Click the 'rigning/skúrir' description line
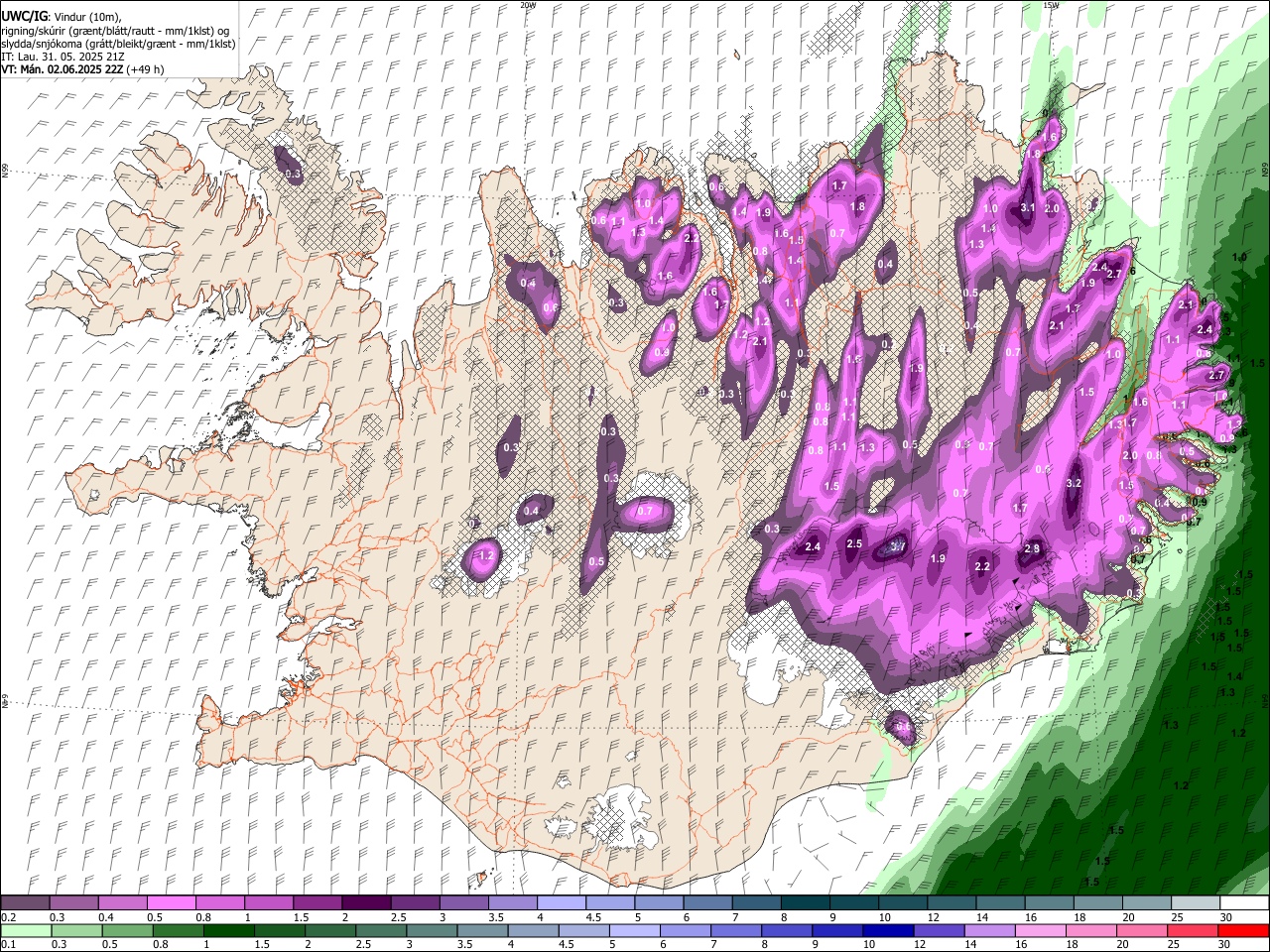This screenshot has width=1270, height=952. pyautogui.click(x=116, y=30)
